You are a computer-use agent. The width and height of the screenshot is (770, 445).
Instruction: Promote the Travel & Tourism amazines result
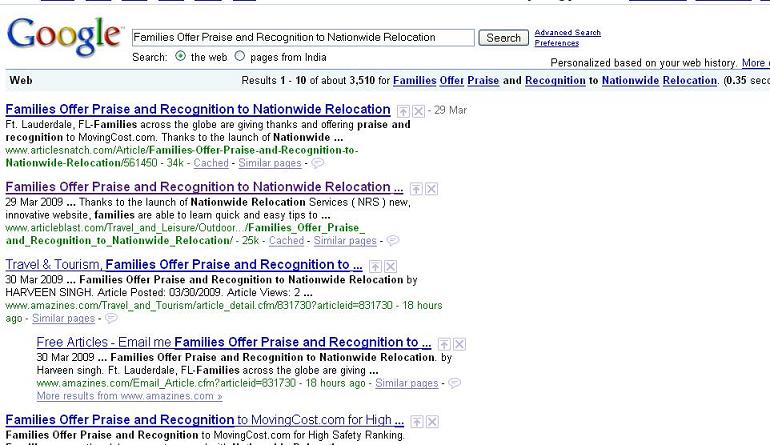pos(375,267)
